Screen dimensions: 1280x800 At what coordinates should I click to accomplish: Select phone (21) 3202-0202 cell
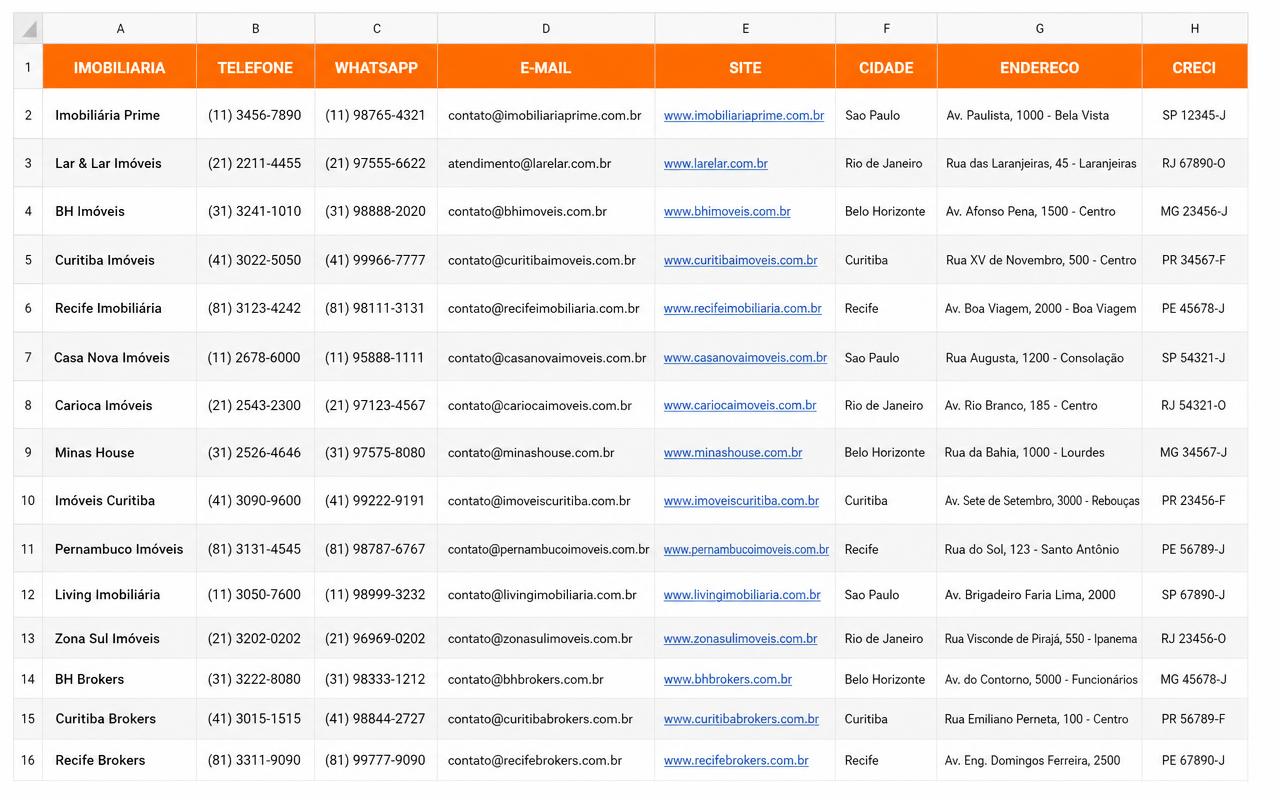256,638
